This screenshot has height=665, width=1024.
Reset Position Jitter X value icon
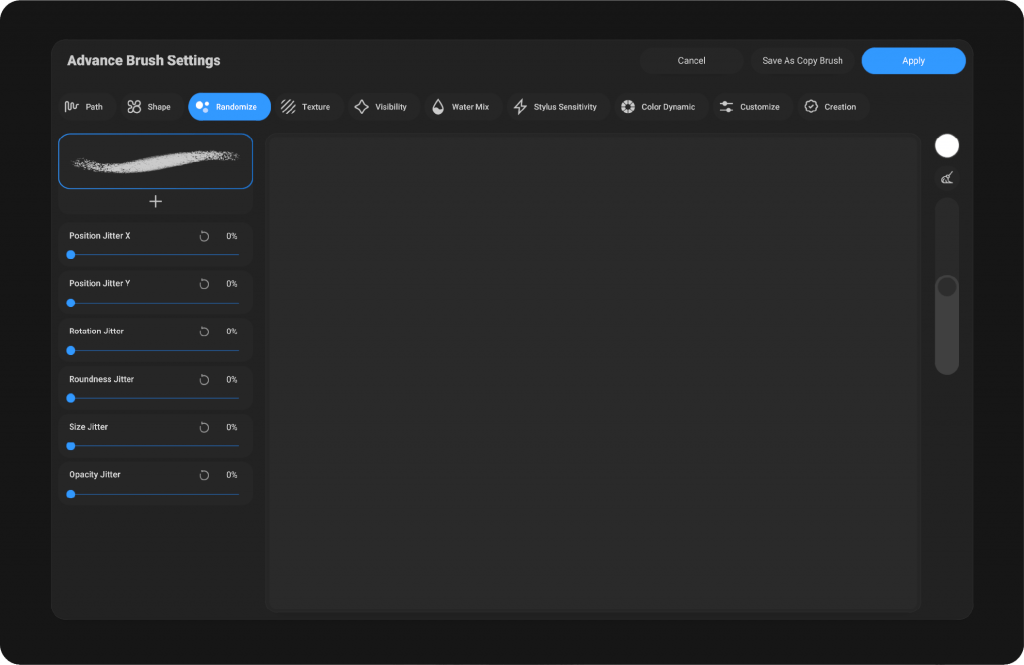(x=204, y=236)
